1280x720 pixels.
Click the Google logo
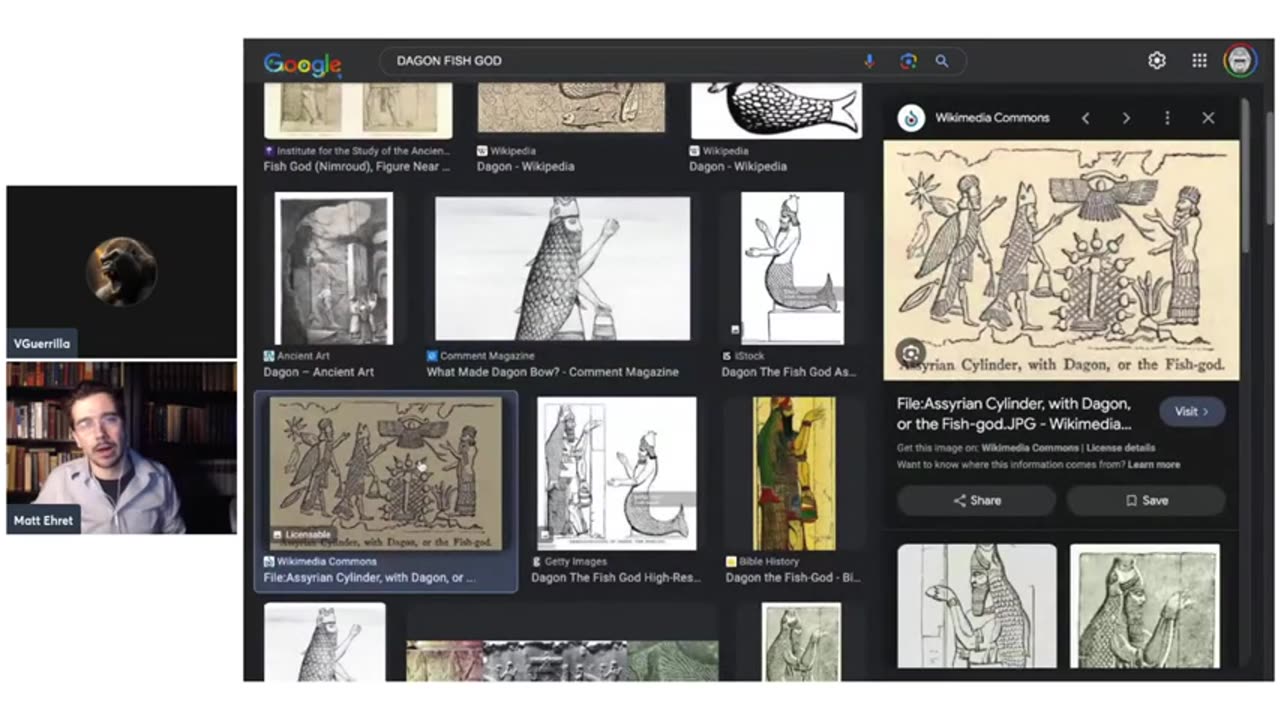tap(302, 64)
